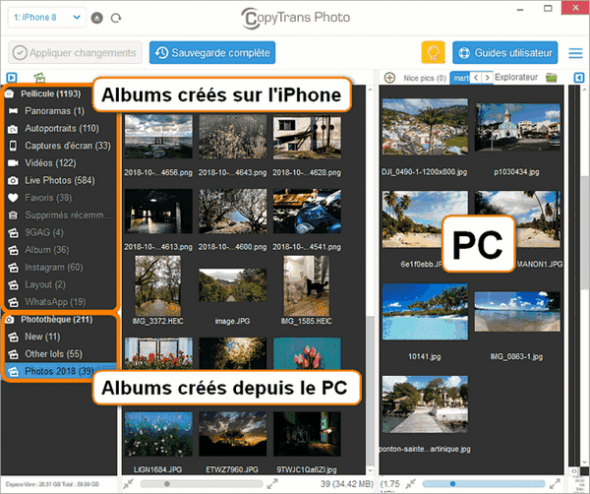The height and width of the screenshot is (494, 590).
Task: Select photo LIGN1684.JPG
Action: (158, 434)
